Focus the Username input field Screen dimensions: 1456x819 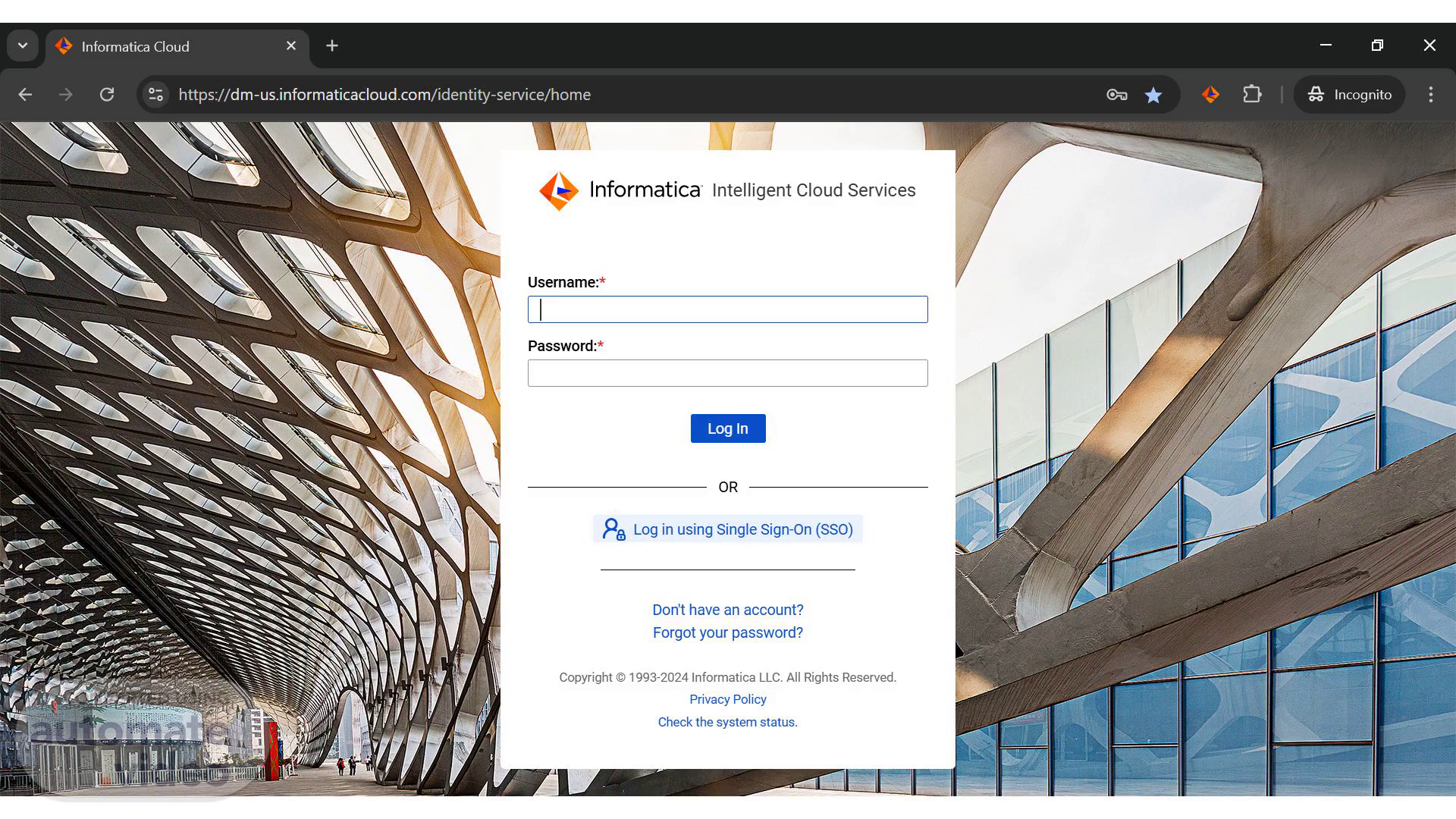pyautogui.click(x=728, y=309)
